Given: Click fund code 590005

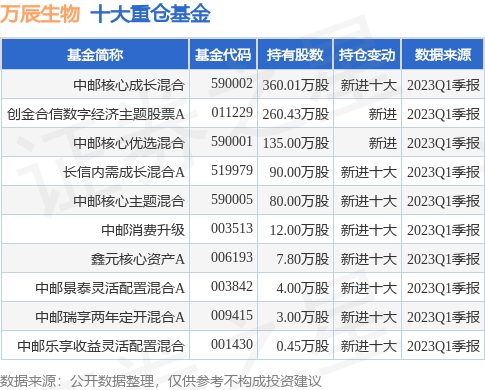Looking at the screenshot, I should click(232, 199).
